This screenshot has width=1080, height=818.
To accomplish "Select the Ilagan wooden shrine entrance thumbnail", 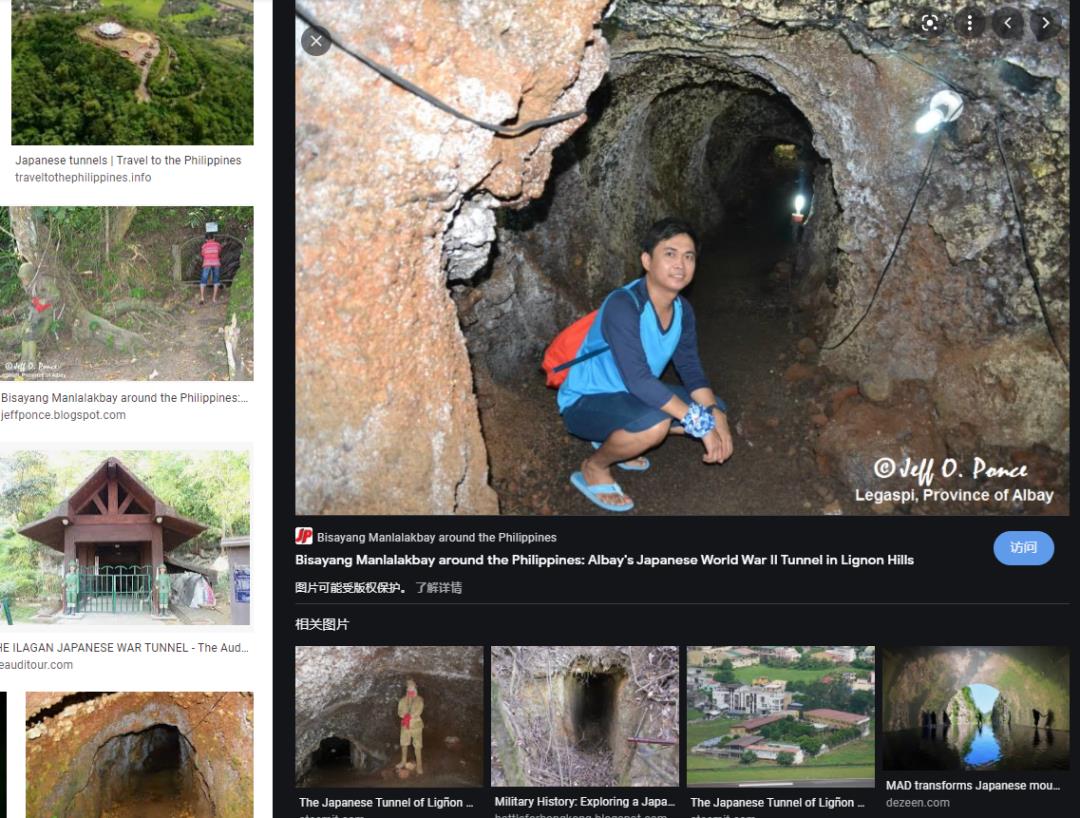I will 127,537.
